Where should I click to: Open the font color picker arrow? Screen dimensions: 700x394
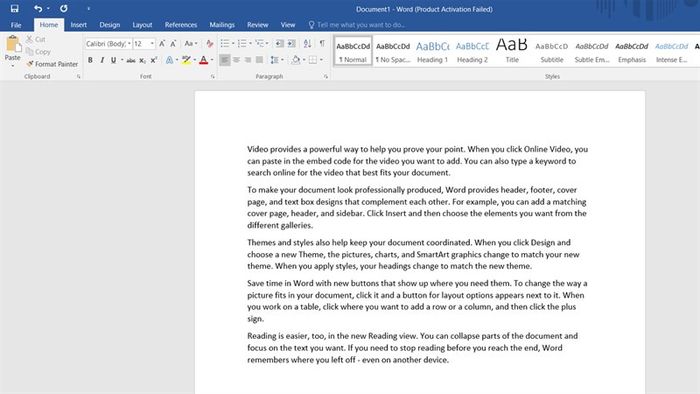(x=212, y=60)
